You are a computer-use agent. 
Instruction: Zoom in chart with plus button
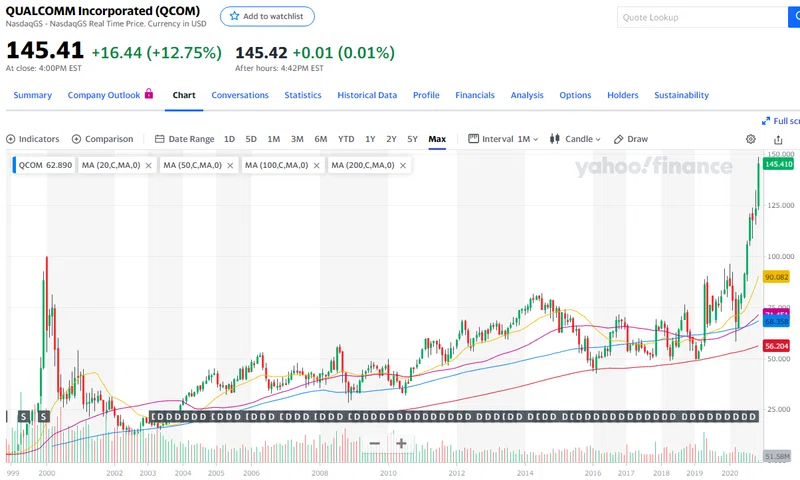coord(401,443)
